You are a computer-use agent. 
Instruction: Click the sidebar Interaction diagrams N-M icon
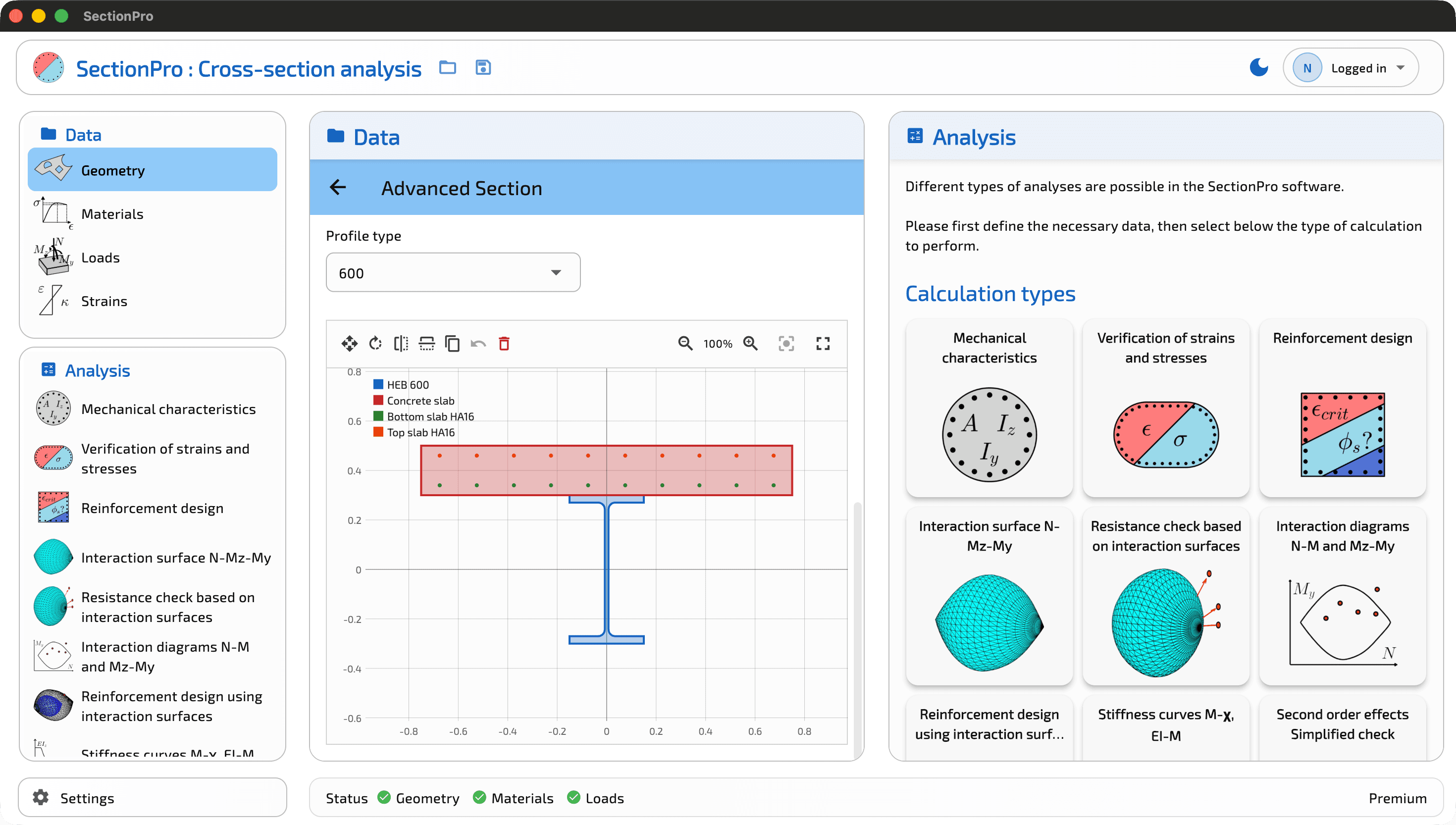pos(53,656)
